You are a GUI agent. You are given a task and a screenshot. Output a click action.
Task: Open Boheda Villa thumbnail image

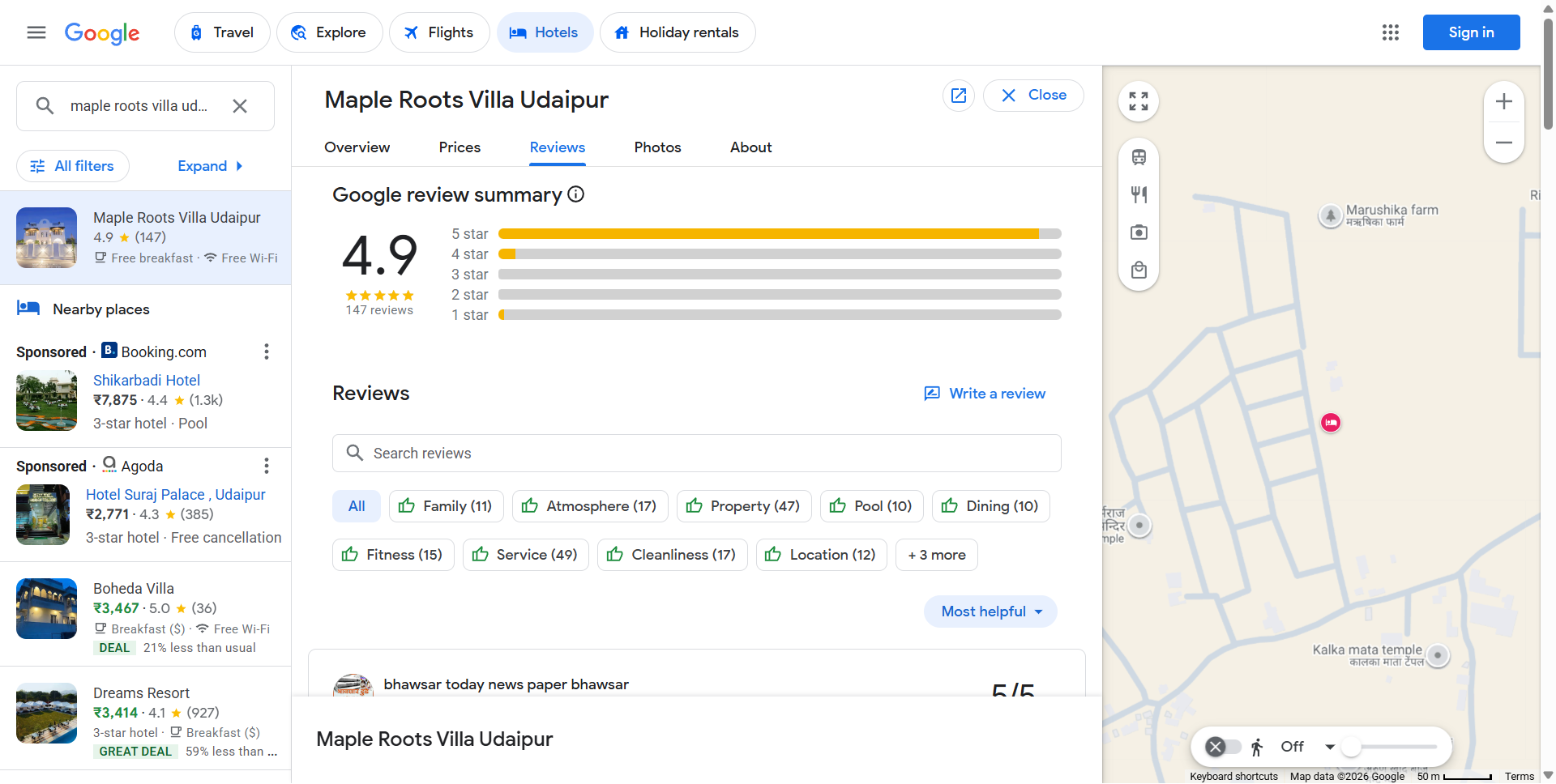point(47,609)
